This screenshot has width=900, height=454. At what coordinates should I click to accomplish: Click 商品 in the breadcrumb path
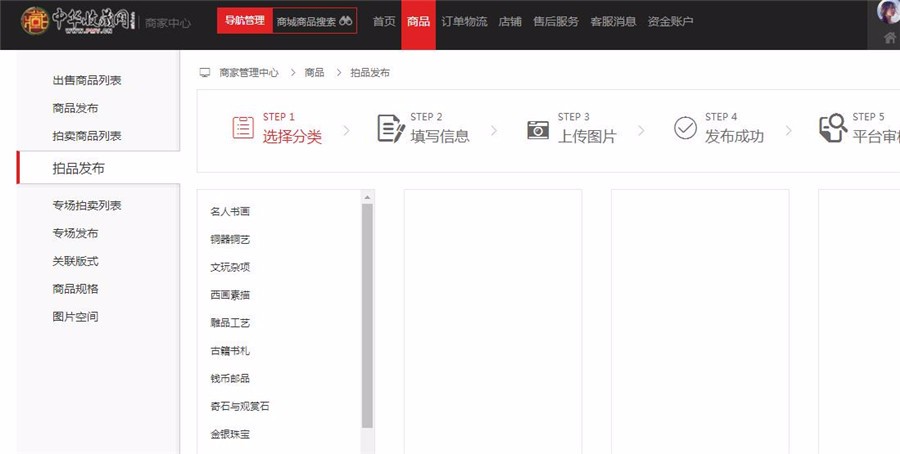[x=314, y=73]
